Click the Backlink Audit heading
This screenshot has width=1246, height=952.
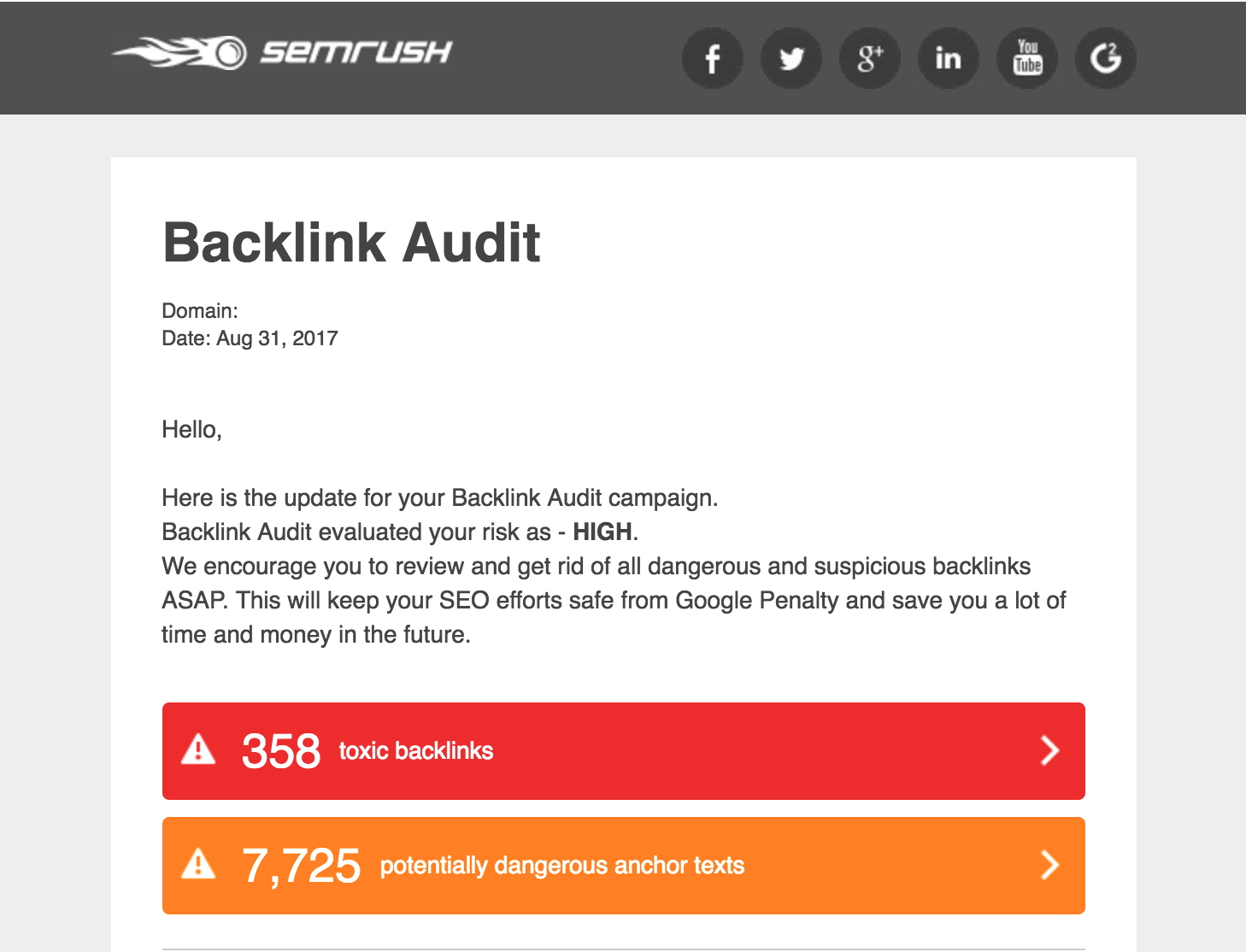click(351, 244)
